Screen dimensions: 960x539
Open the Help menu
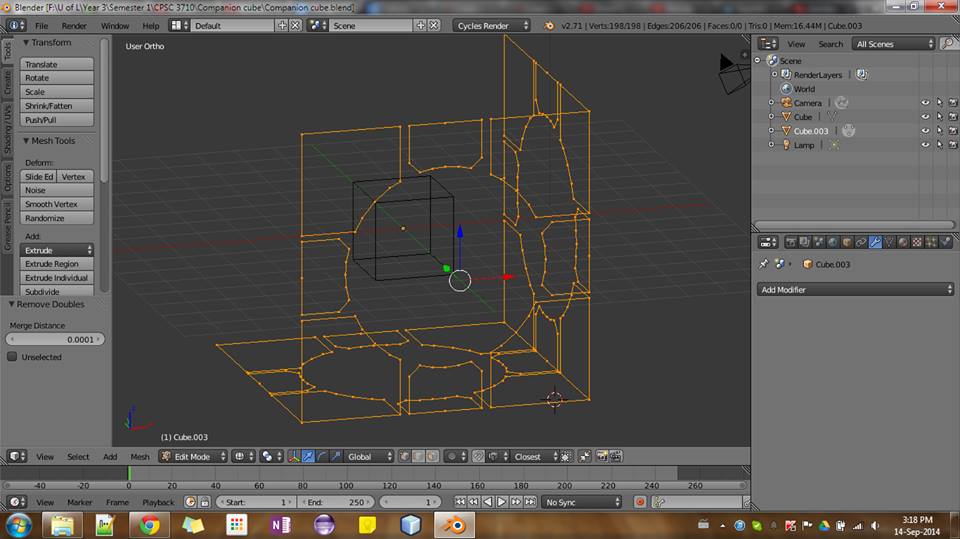click(151, 26)
